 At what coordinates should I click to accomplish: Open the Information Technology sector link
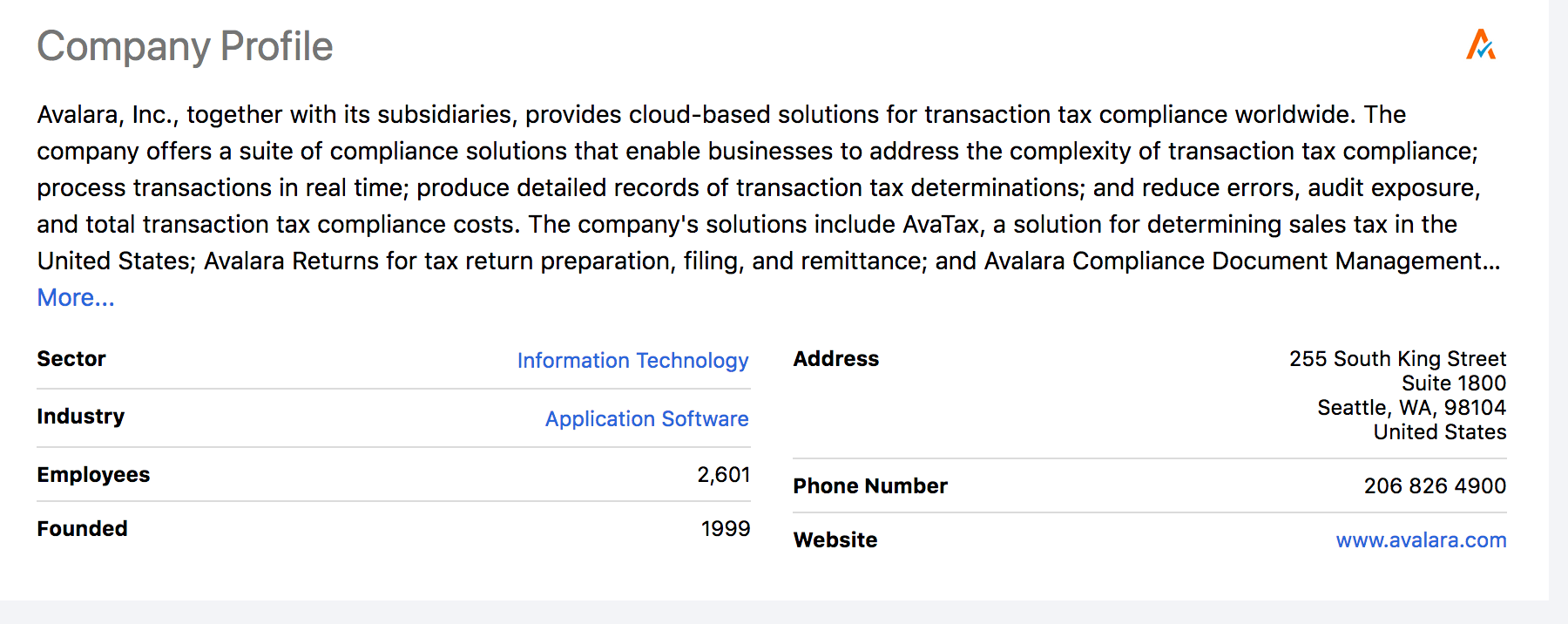(632, 361)
